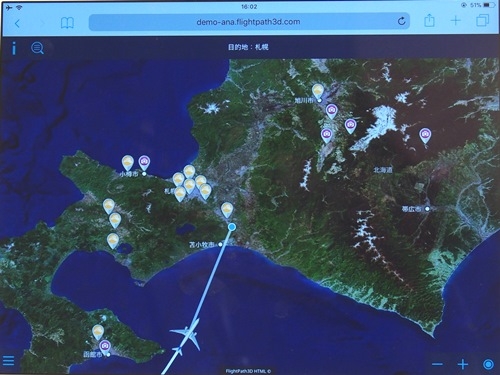This screenshot has width=500, height=375.
Task: Zoom out with the minus button
Action: coord(438,364)
